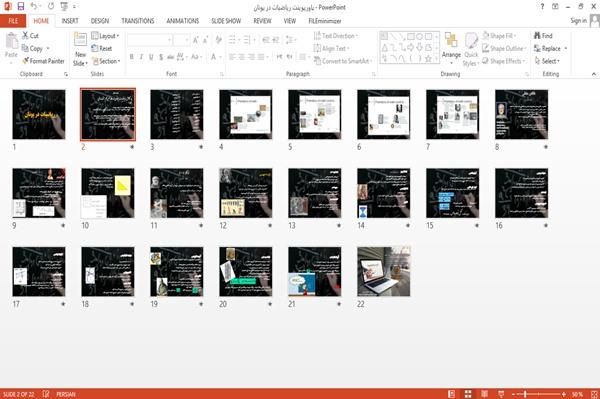
Task: Open the Replace dropdown arrow
Action: 566,48
